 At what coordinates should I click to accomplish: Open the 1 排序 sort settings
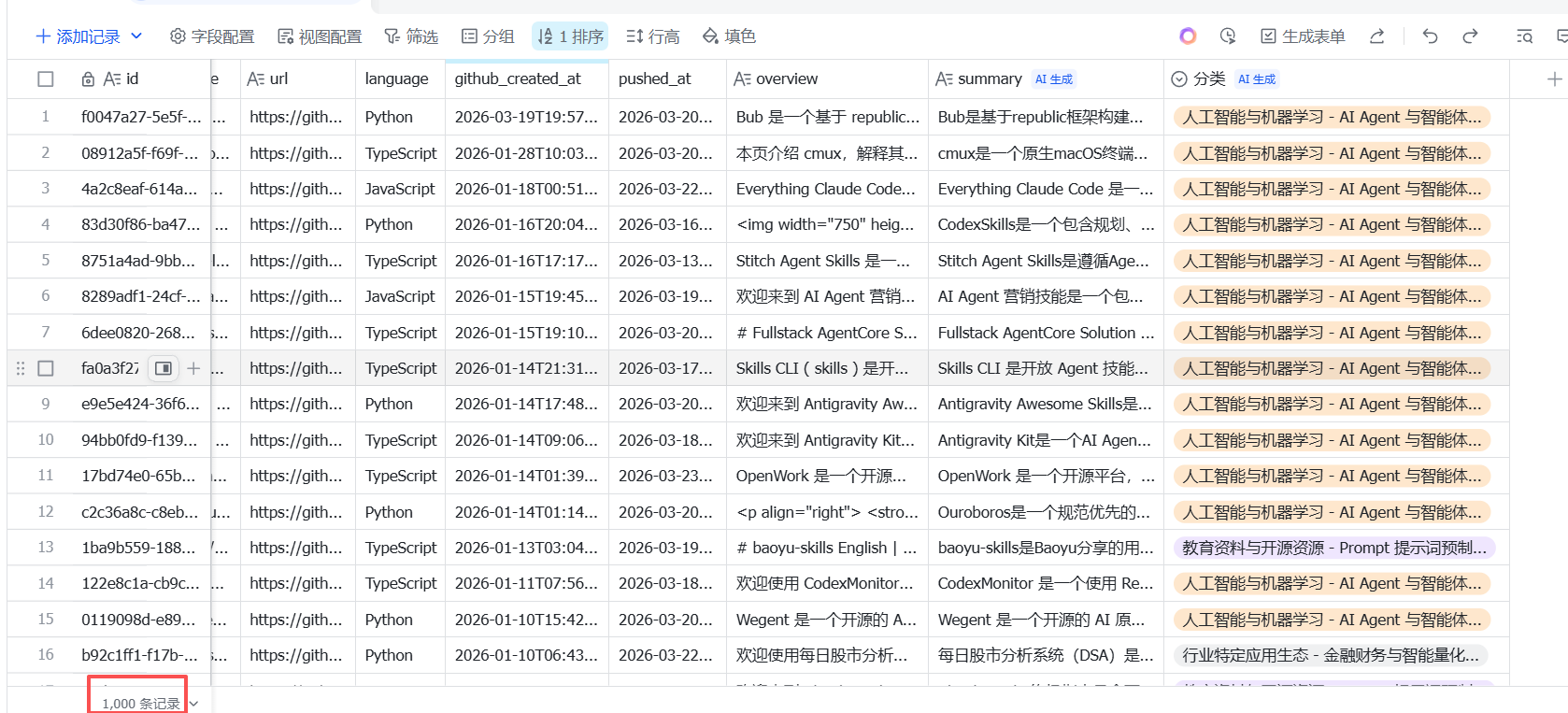570,36
